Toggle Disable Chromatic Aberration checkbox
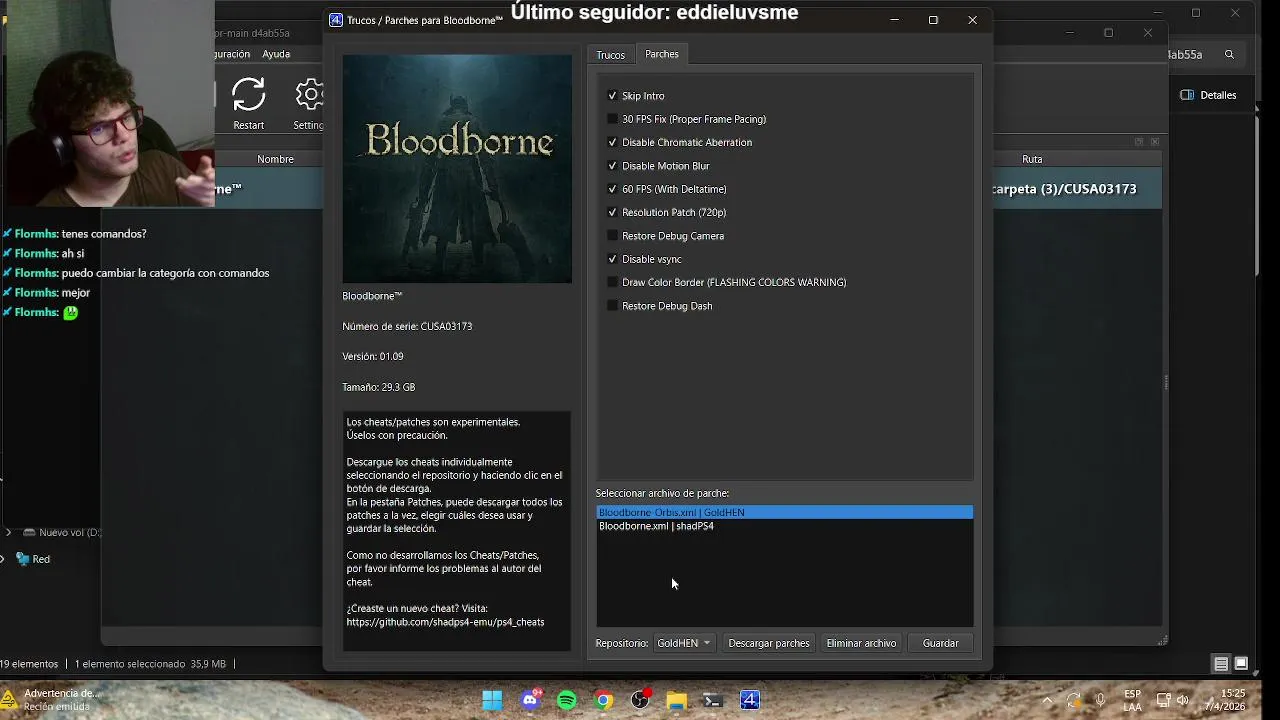Image resolution: width=1280 pixels, height=720 pixels. 613,142
